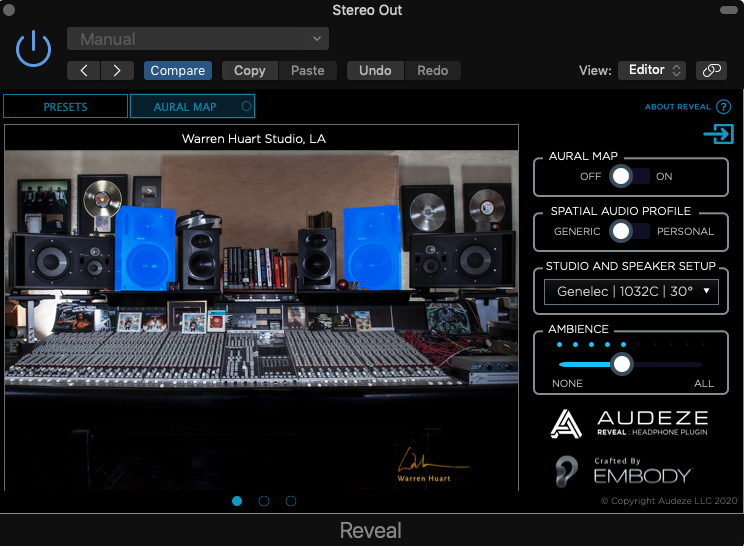Image resolution: width=744 pixels, height=546 pixels.
Task: Toggle the Aural Map OFF/ON switch
Action: pyautogui.click(x=629, y=176)
